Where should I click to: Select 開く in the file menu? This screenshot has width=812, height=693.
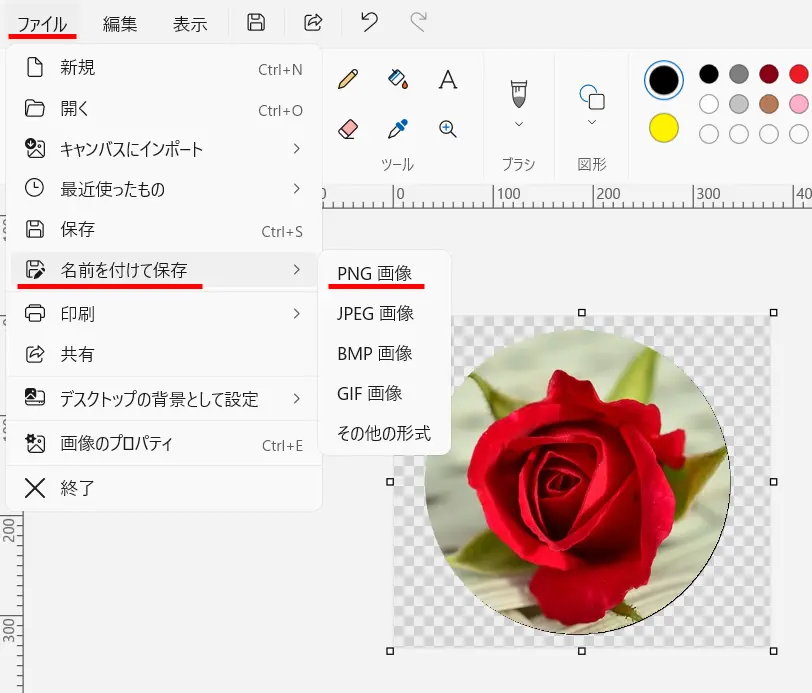point(164,109)
